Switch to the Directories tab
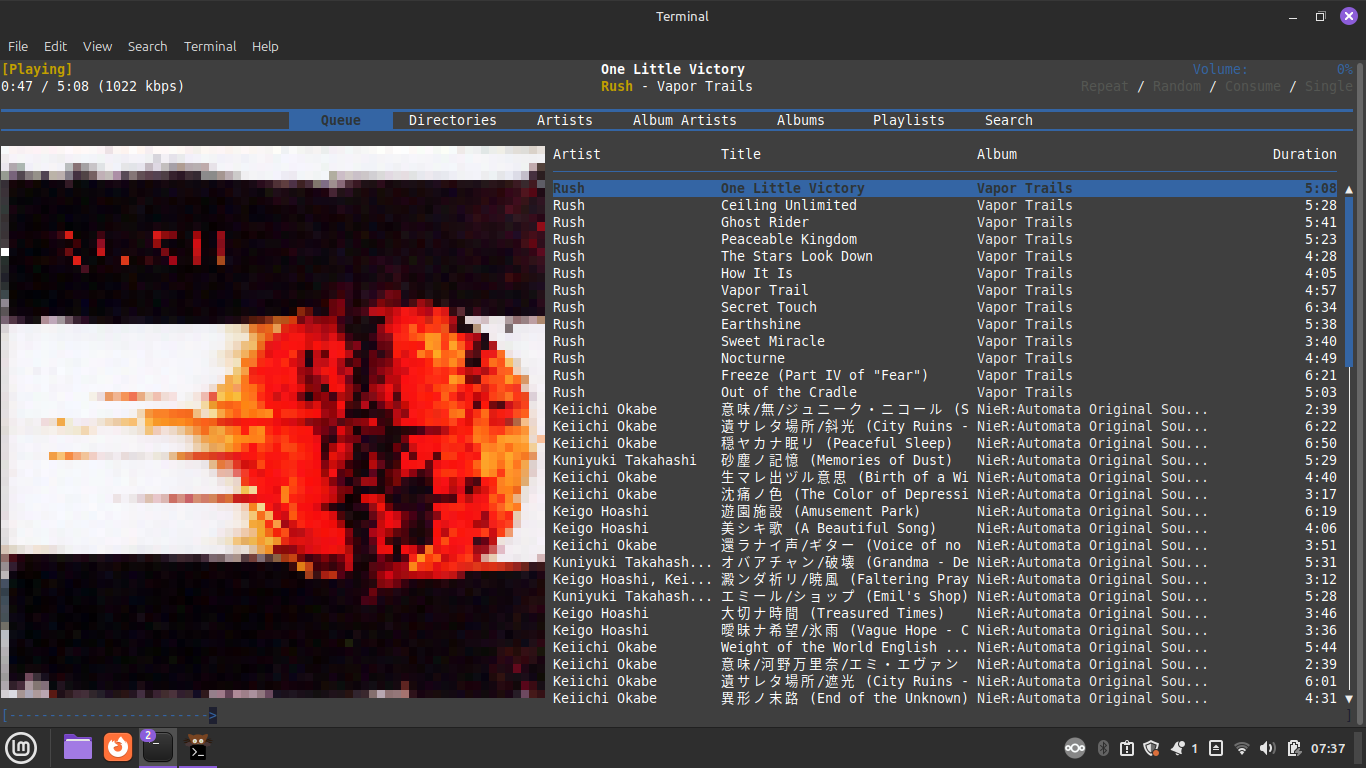 pyautogui.click(x=453, y=120)
